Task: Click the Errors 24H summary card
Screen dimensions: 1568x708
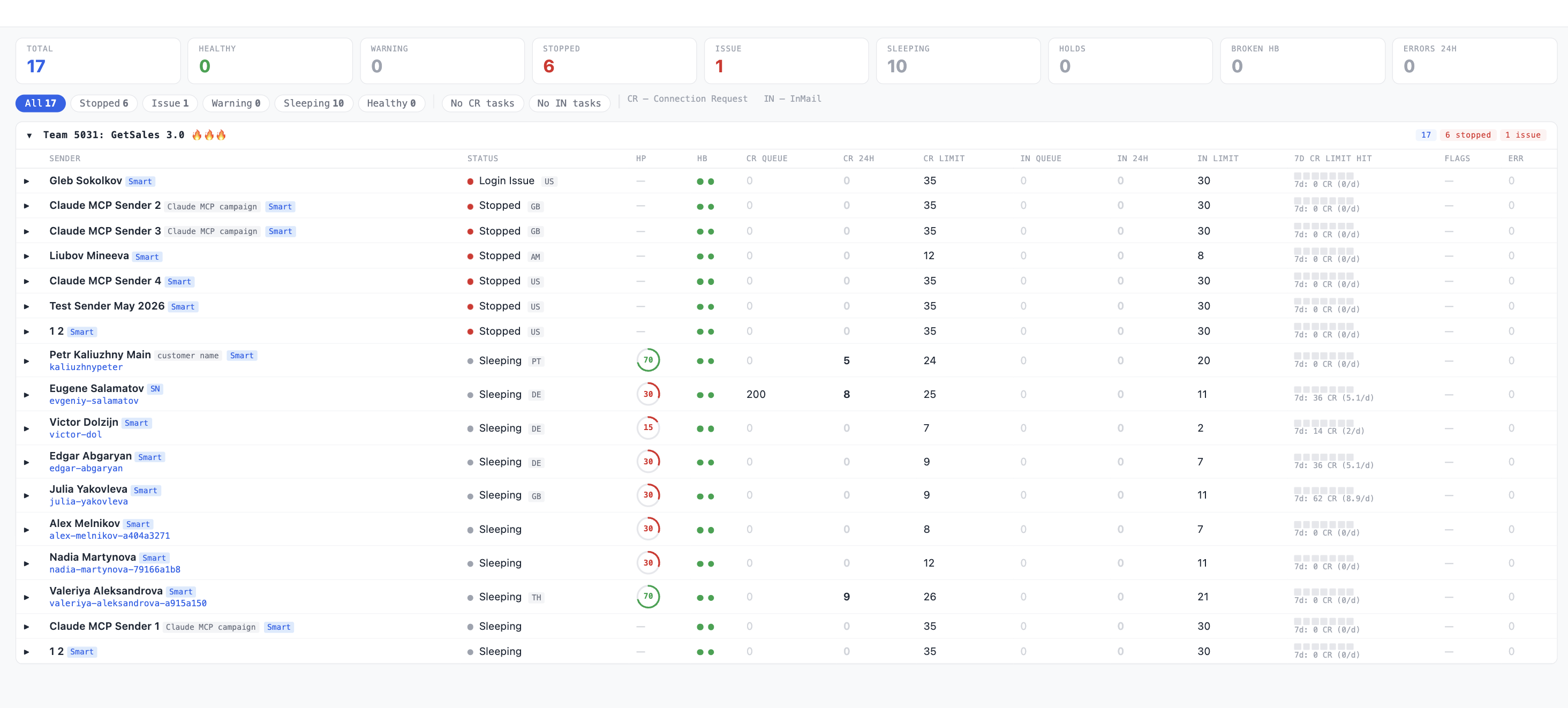Action: pos(1474,61)
